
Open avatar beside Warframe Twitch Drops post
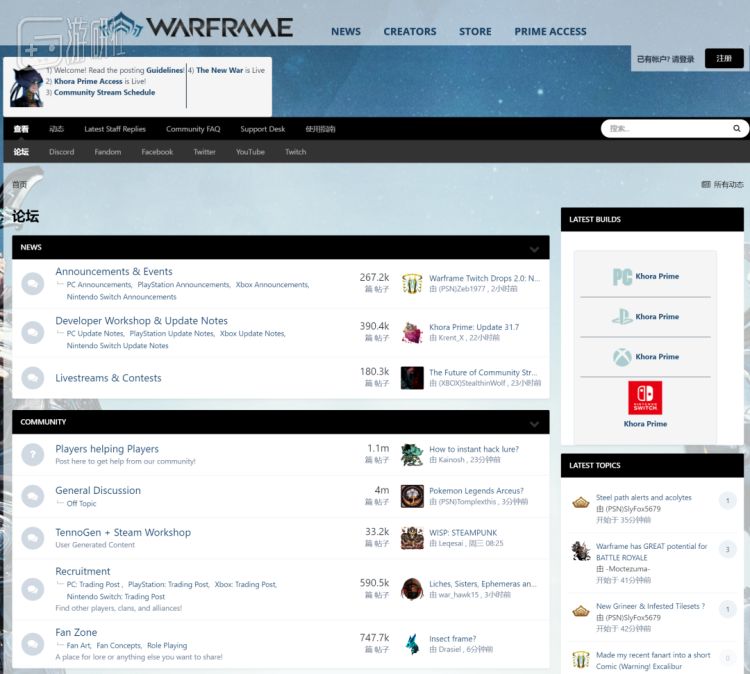[x=412, y=283]
